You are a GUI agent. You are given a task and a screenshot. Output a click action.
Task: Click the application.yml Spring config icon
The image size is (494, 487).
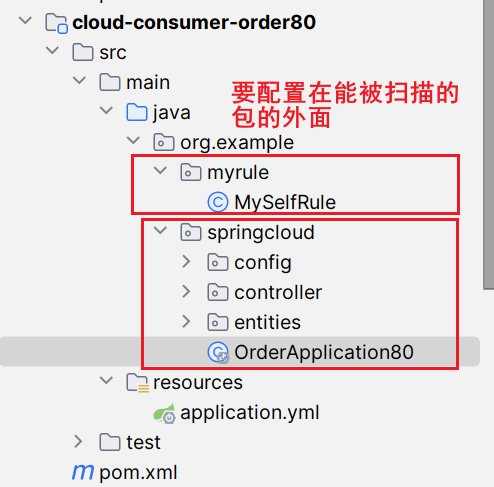point(164,413)
